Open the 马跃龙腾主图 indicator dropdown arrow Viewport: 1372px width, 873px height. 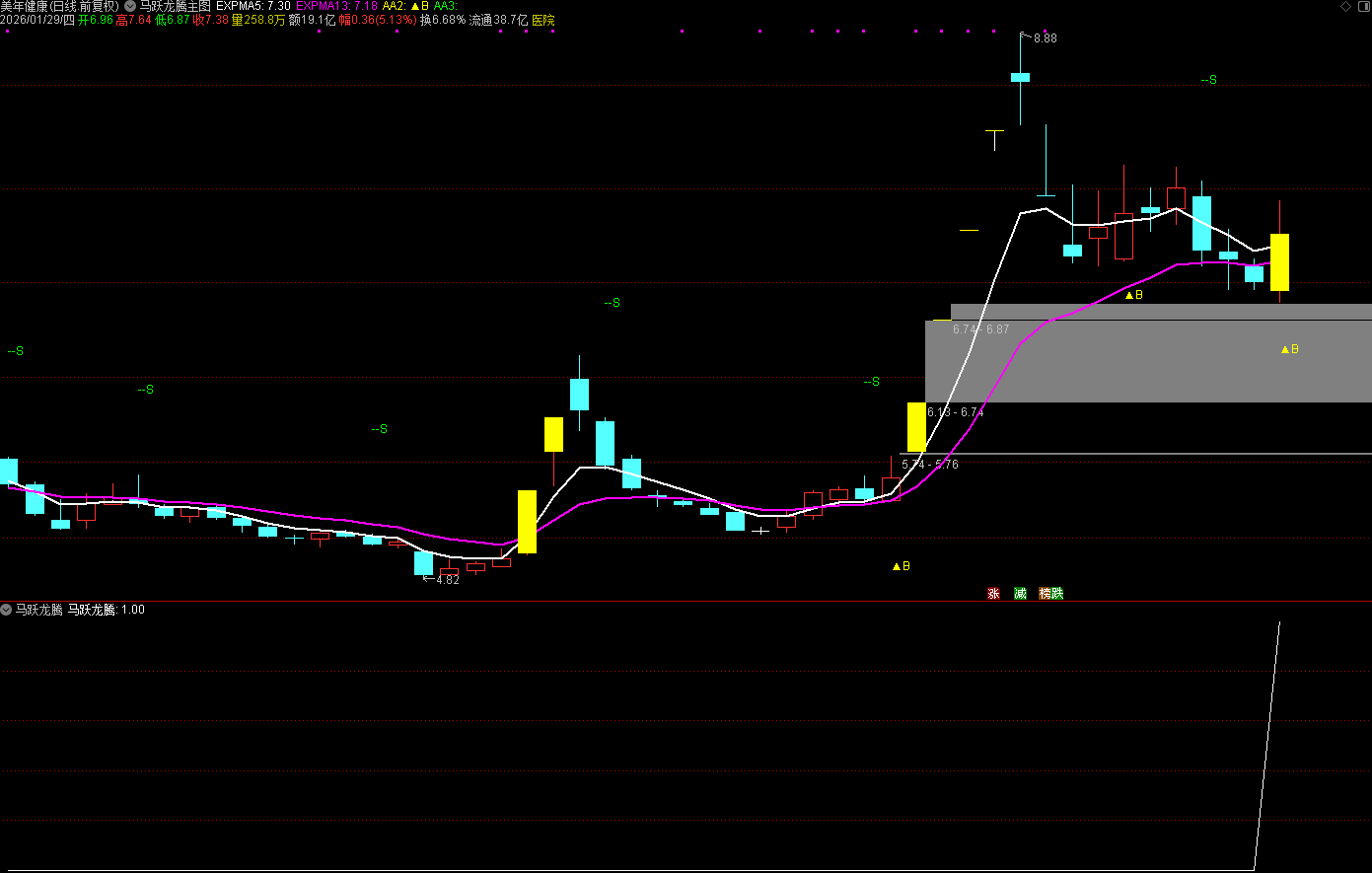pyautogui.click(x=130, y=6)
